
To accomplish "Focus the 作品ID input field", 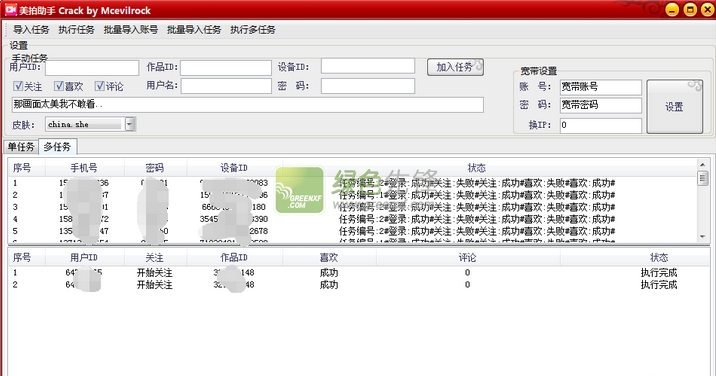I will [226, 68].
